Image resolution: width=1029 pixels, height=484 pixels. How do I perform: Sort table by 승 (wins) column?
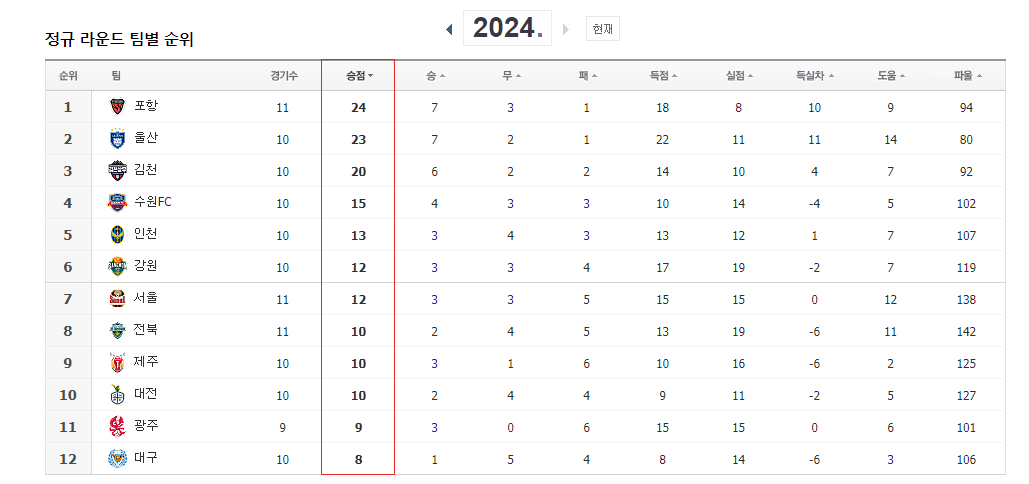click(x=435, y=76)
